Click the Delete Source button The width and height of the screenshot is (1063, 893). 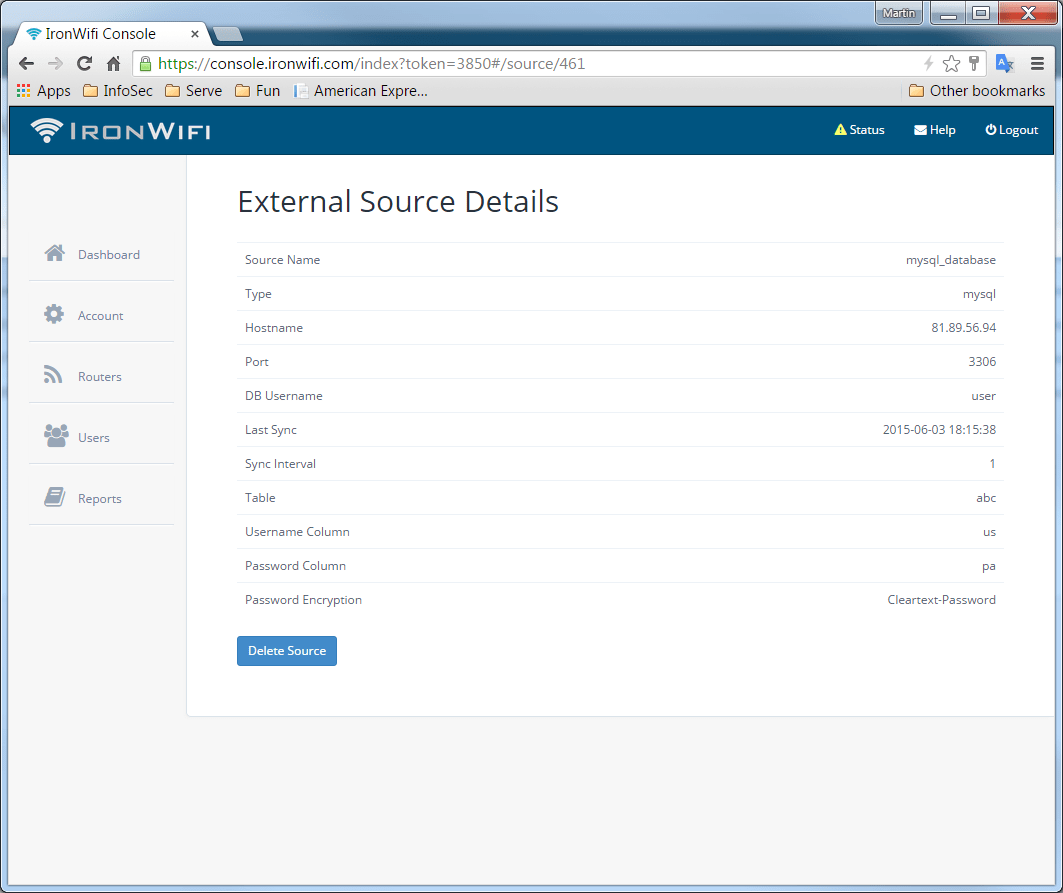[287, 651]
